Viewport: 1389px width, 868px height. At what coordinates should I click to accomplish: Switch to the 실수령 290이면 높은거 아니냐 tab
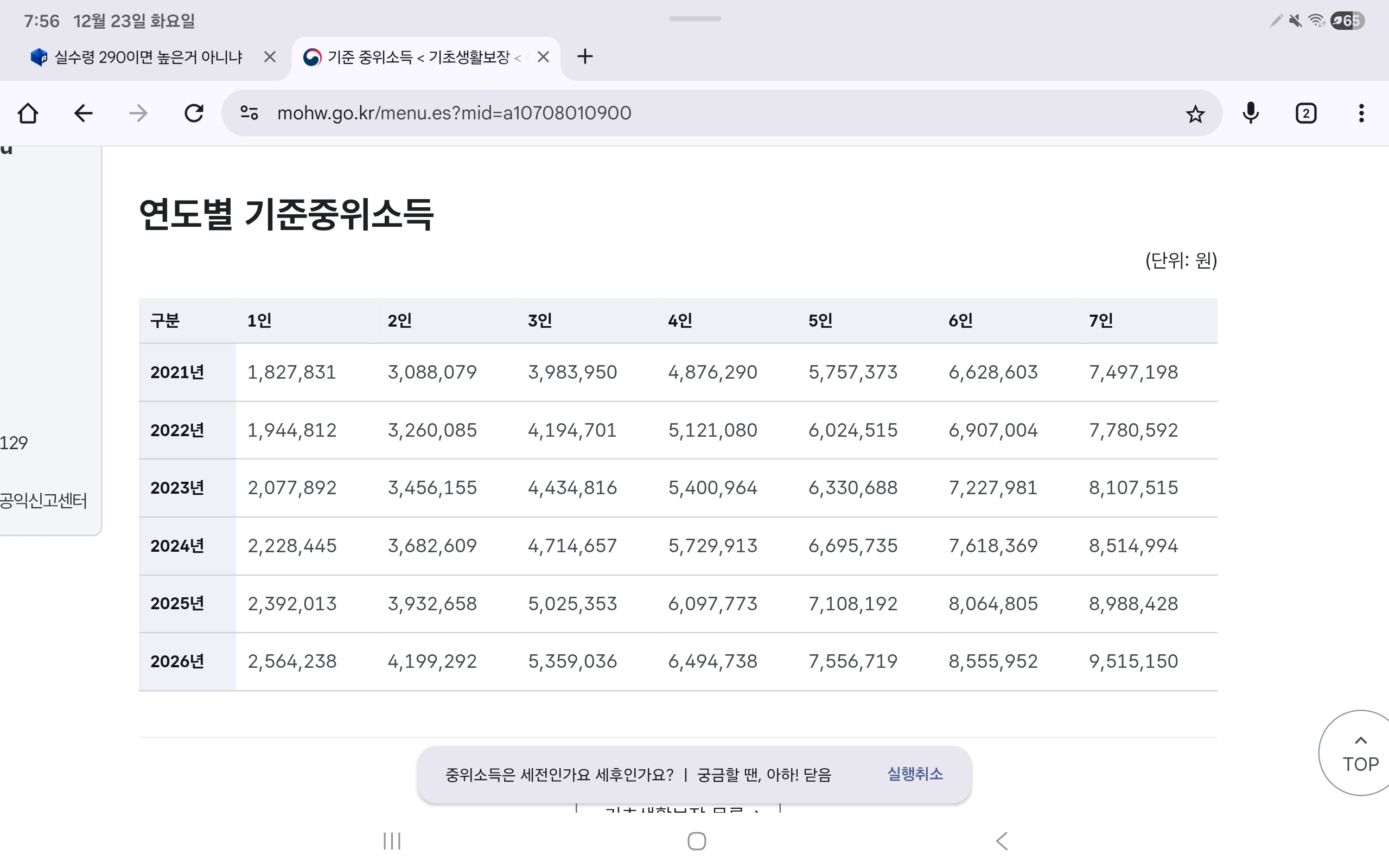pyautogui.click(x=148, y=58)
